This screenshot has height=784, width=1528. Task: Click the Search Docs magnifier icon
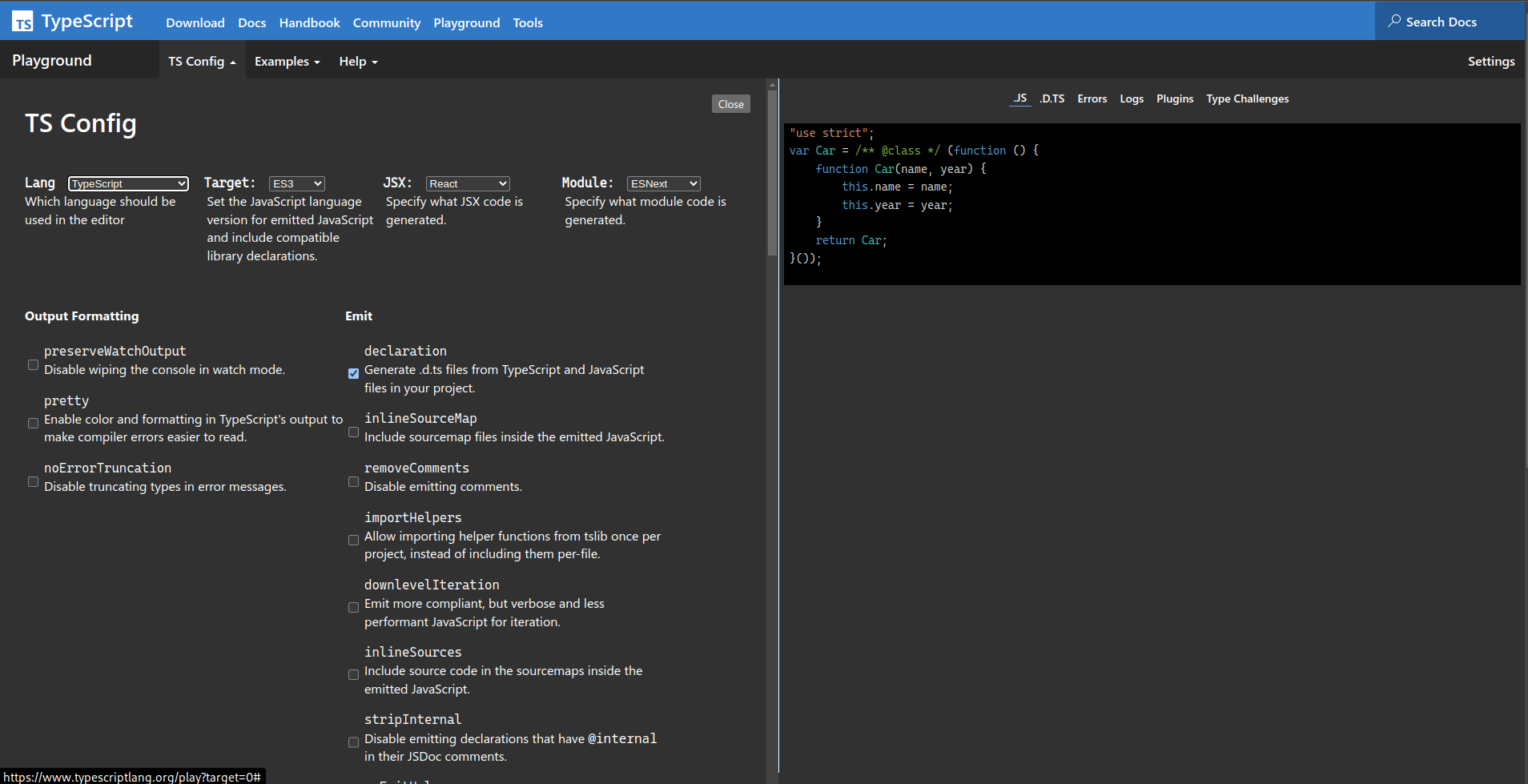[1394, 21]
